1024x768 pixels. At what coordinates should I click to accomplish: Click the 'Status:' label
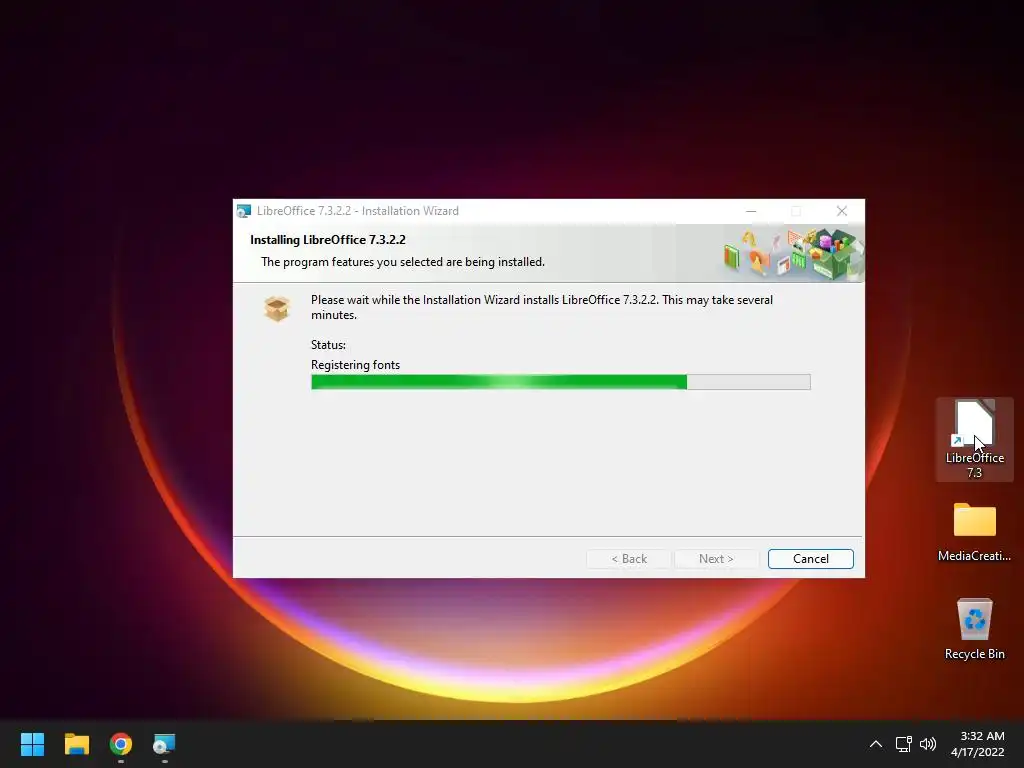(x=328, y=345)
